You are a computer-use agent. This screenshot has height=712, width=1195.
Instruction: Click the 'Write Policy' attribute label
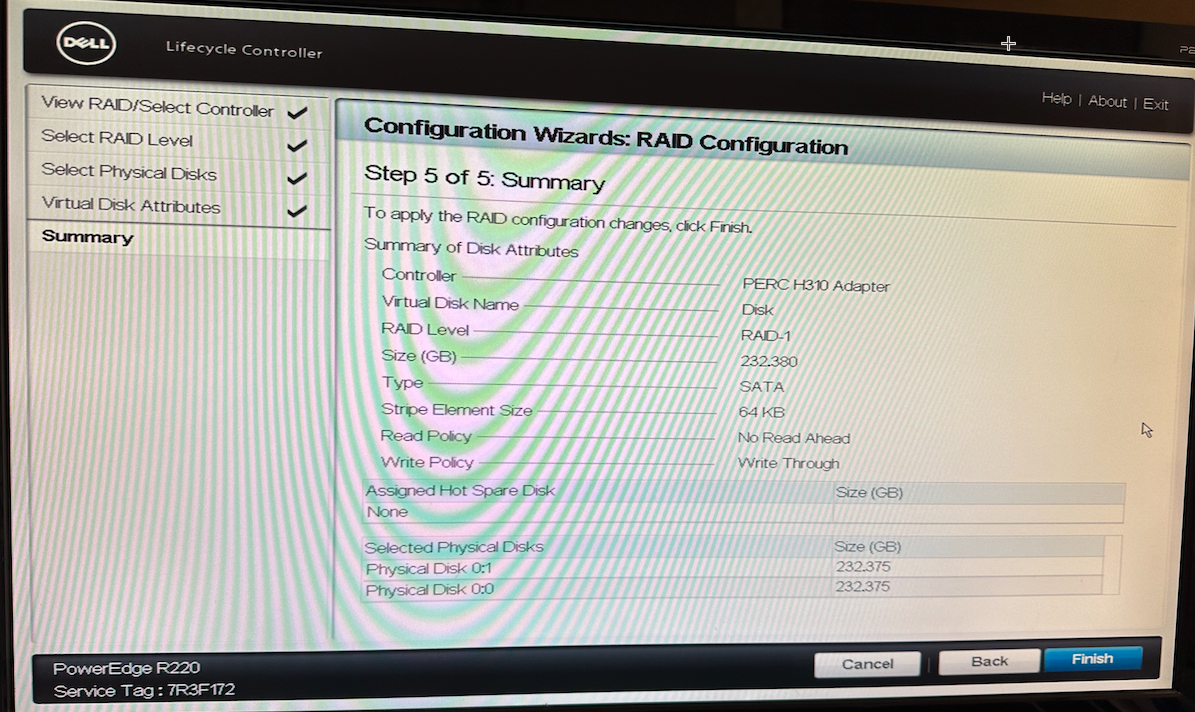[427, 461]
